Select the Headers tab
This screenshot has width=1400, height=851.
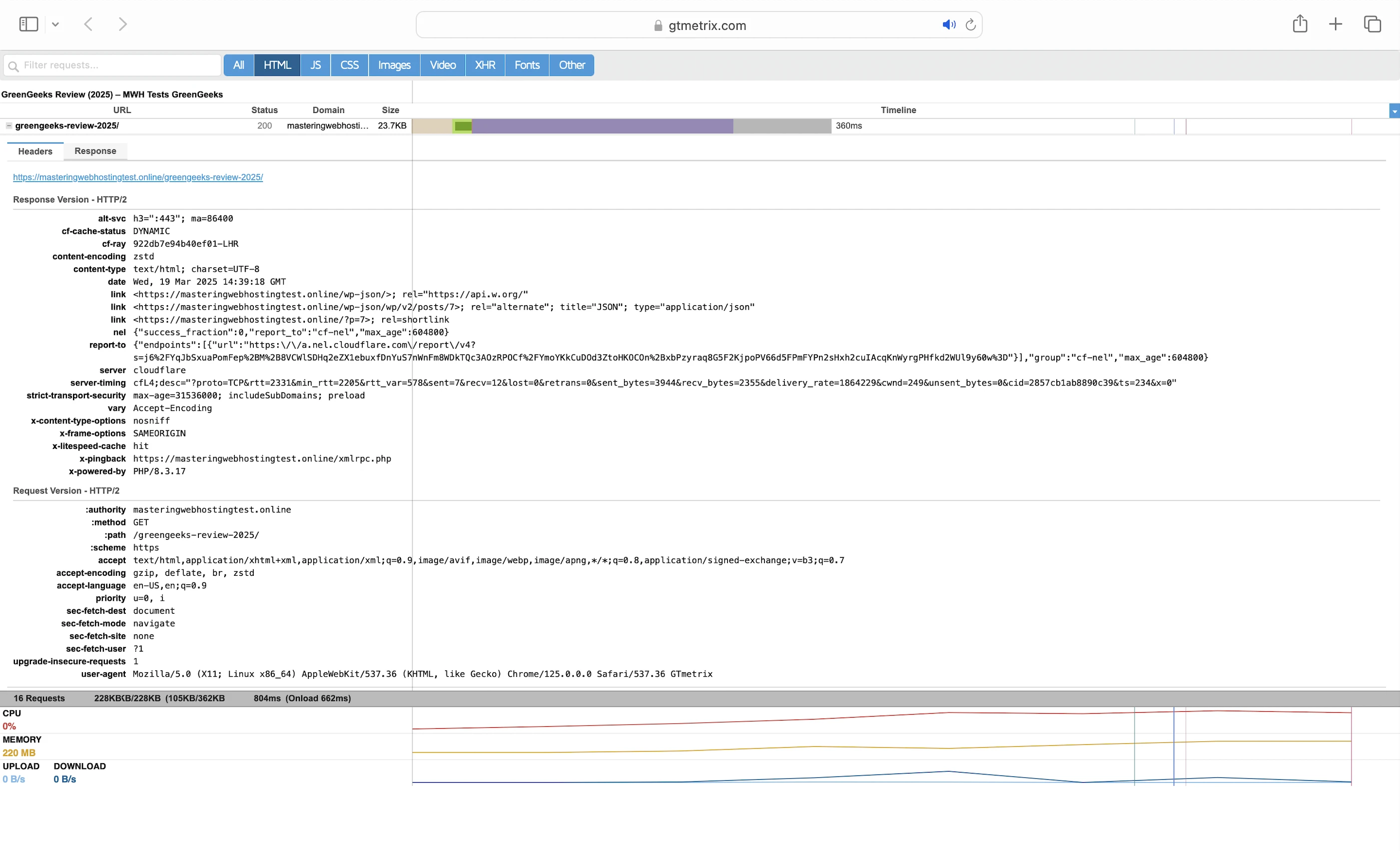pos(35,151)
